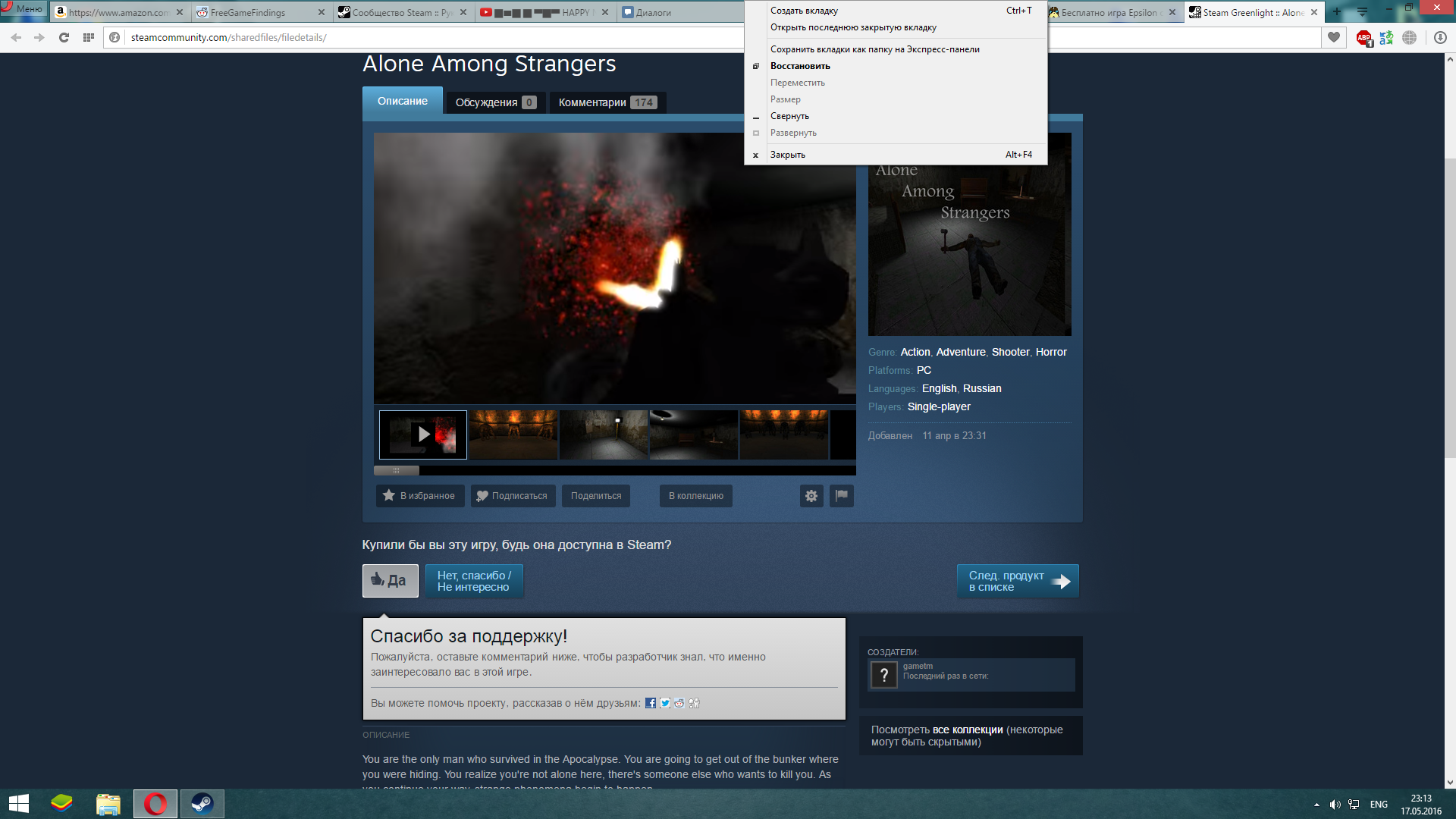The width and height of the screenshot is (1456, 819).
Task: Open the tab list menu in tab bar
Action: tap(1362, 12)
